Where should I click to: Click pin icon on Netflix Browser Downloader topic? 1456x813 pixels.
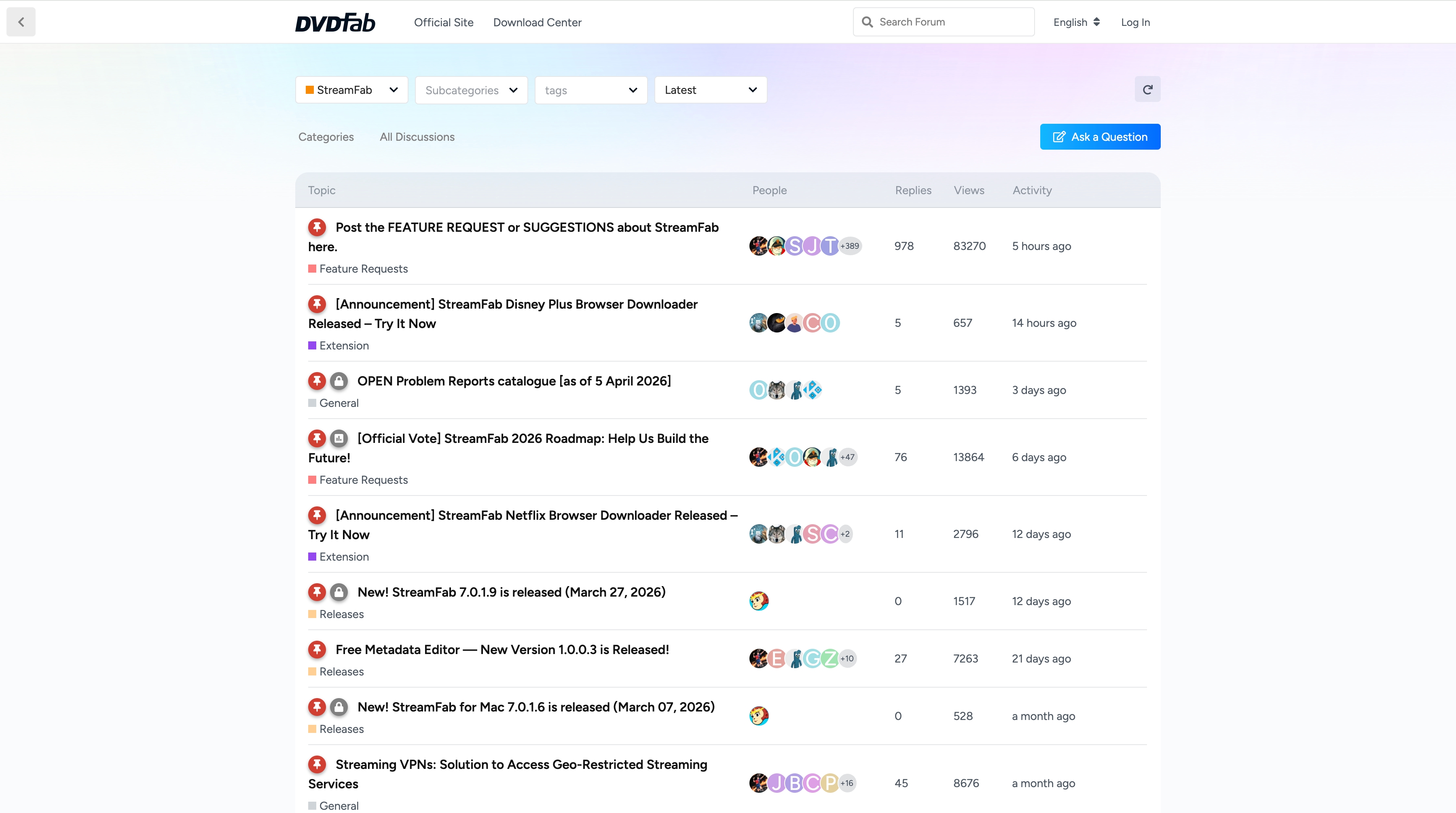point(317,515)
